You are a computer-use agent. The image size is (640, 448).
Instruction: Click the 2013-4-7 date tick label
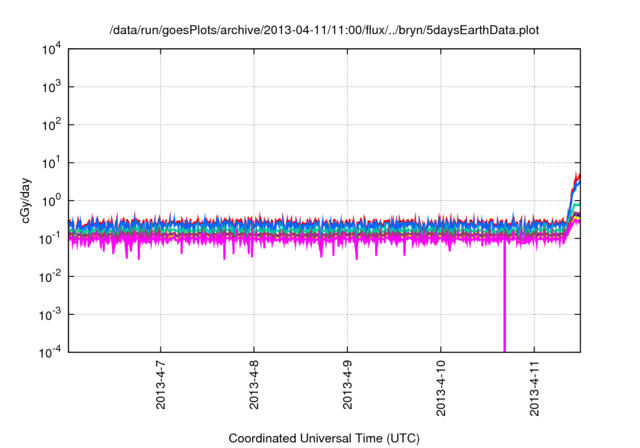click(x=160, y=384)
